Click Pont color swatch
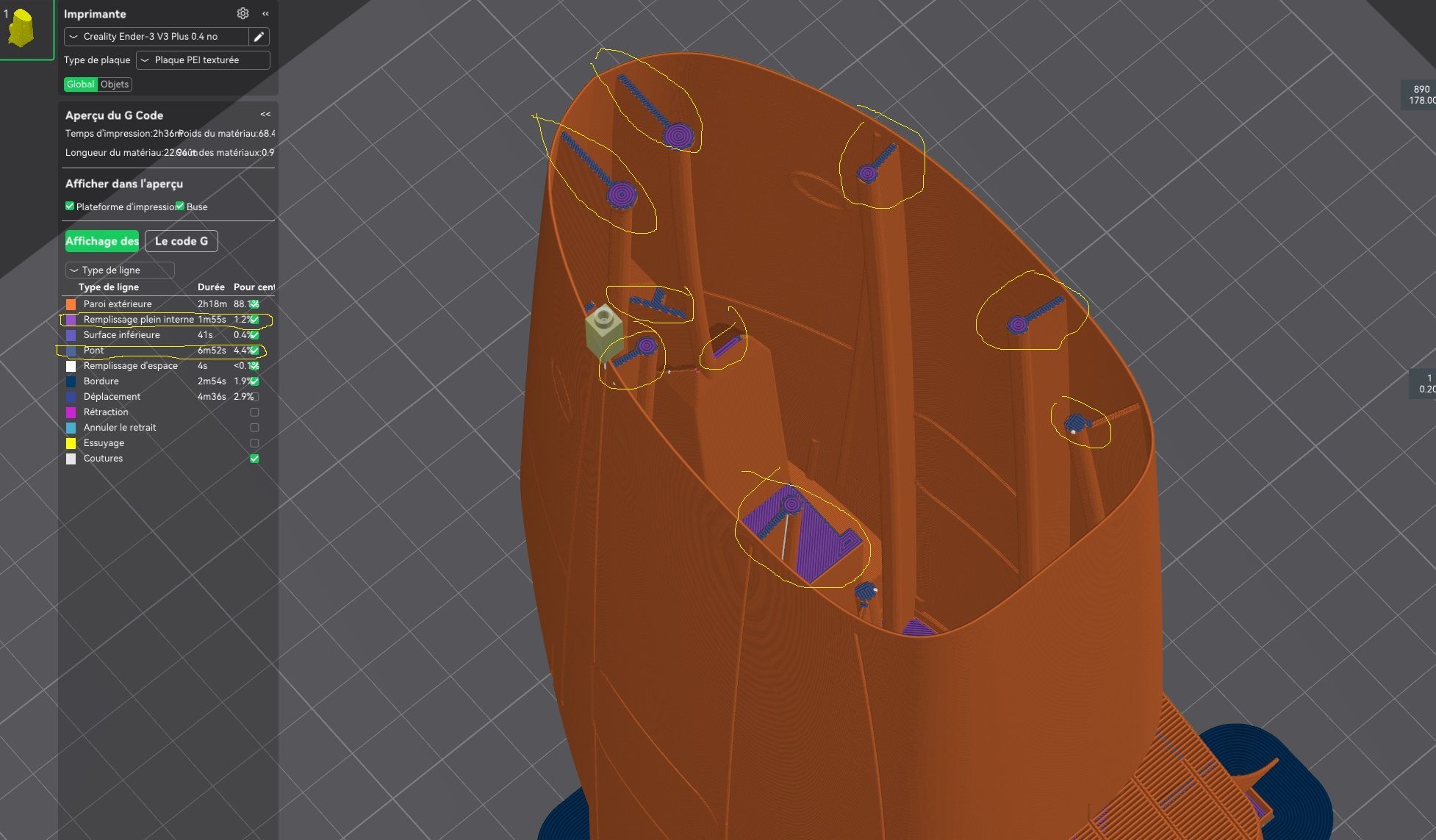Screen dimensions: 1436x840 [71, 351]
